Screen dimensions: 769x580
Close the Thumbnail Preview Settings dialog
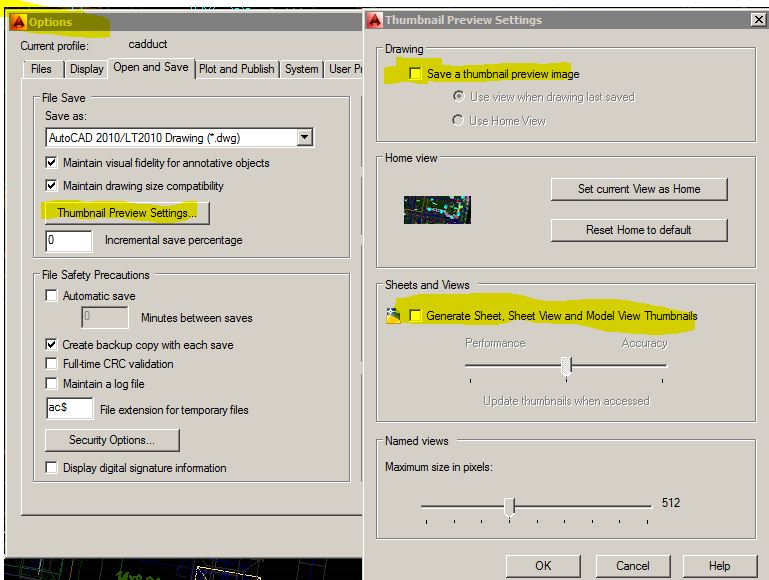[758, 20]
